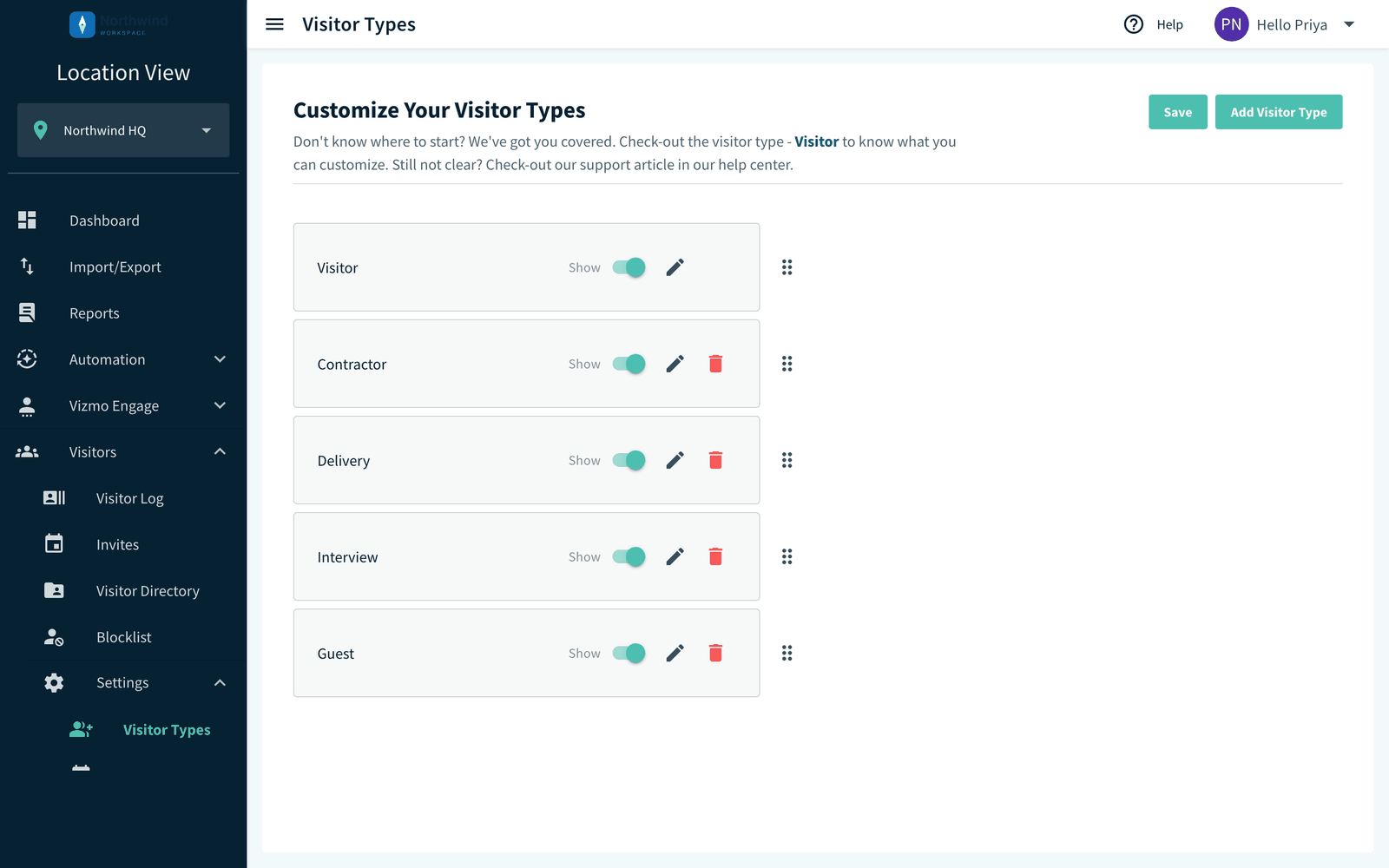Toggle Show switch for Visitor type
The image size is (1389, 868).
click(x=629, y=267)
